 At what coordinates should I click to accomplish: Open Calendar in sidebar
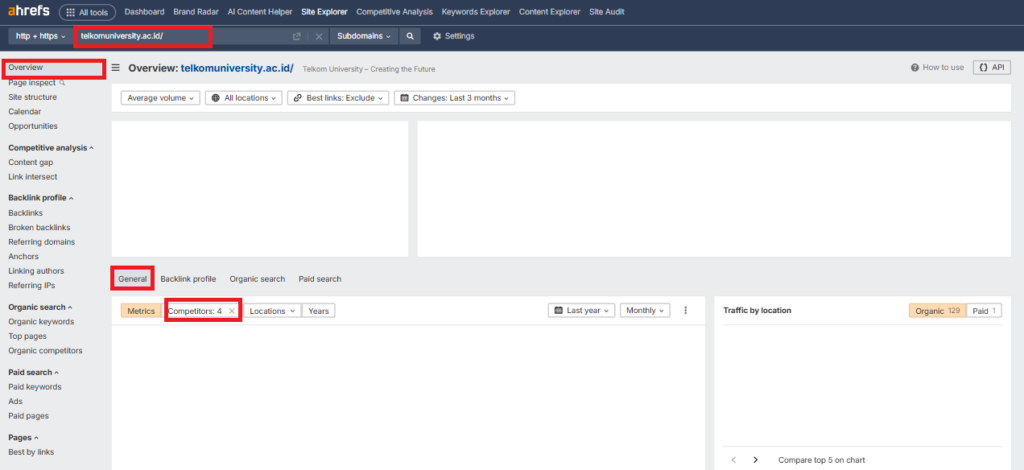(x=25, y=112)
